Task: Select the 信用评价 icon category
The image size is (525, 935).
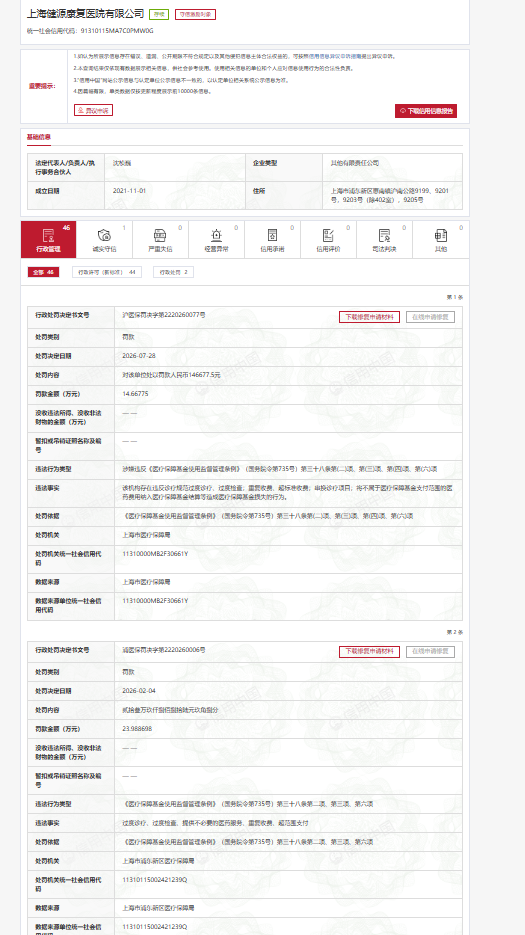Action: coord(328,240)
